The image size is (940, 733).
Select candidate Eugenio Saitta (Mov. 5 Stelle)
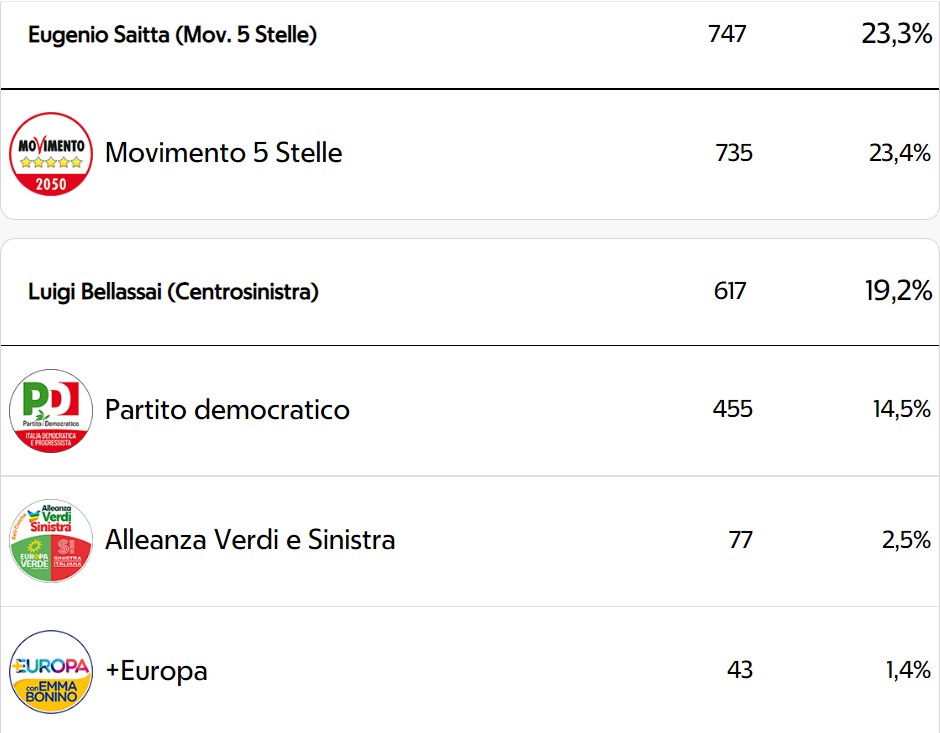click(173, 35)
